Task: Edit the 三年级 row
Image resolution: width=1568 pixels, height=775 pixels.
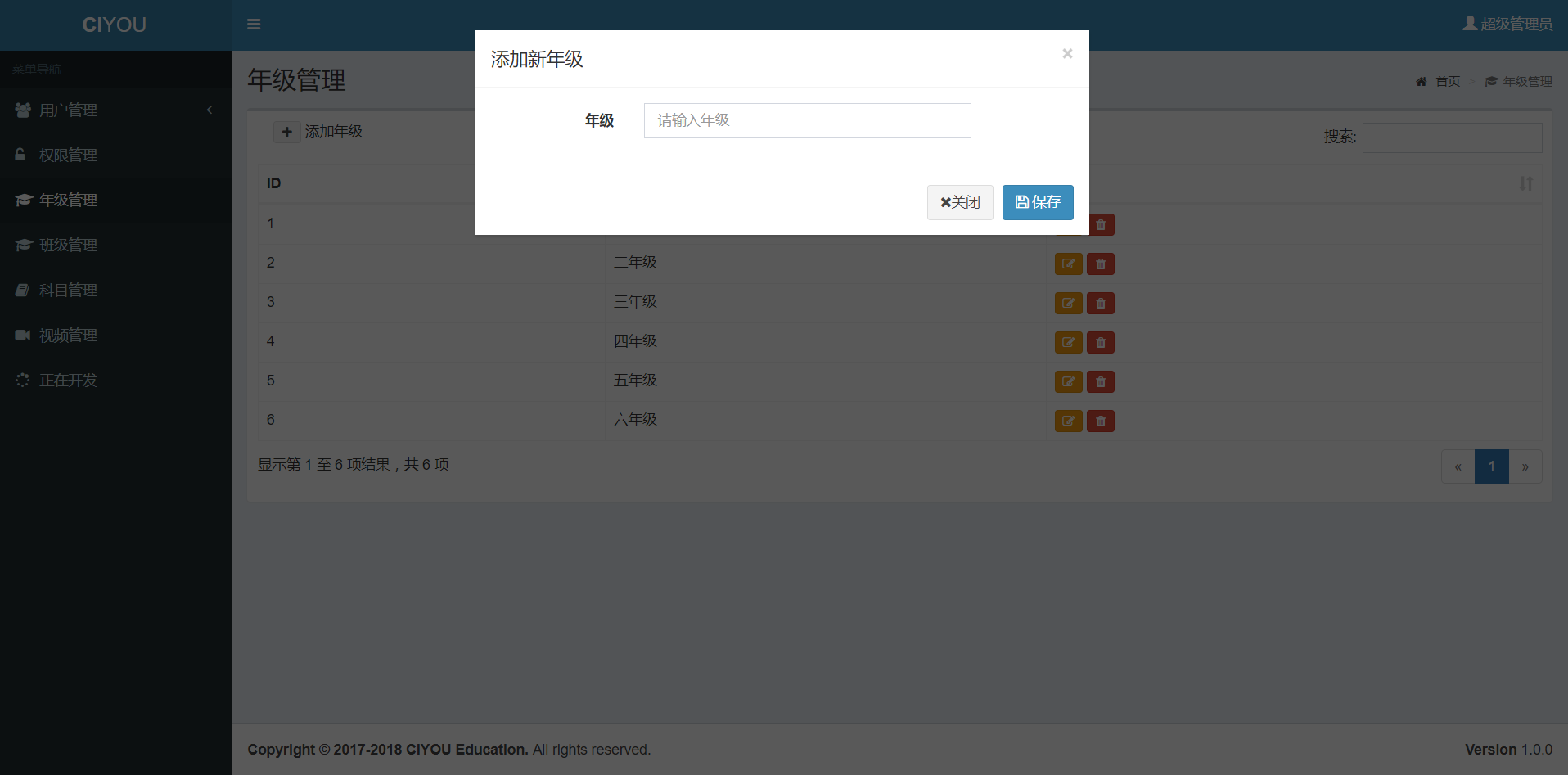Action: tap(1069, 304)
